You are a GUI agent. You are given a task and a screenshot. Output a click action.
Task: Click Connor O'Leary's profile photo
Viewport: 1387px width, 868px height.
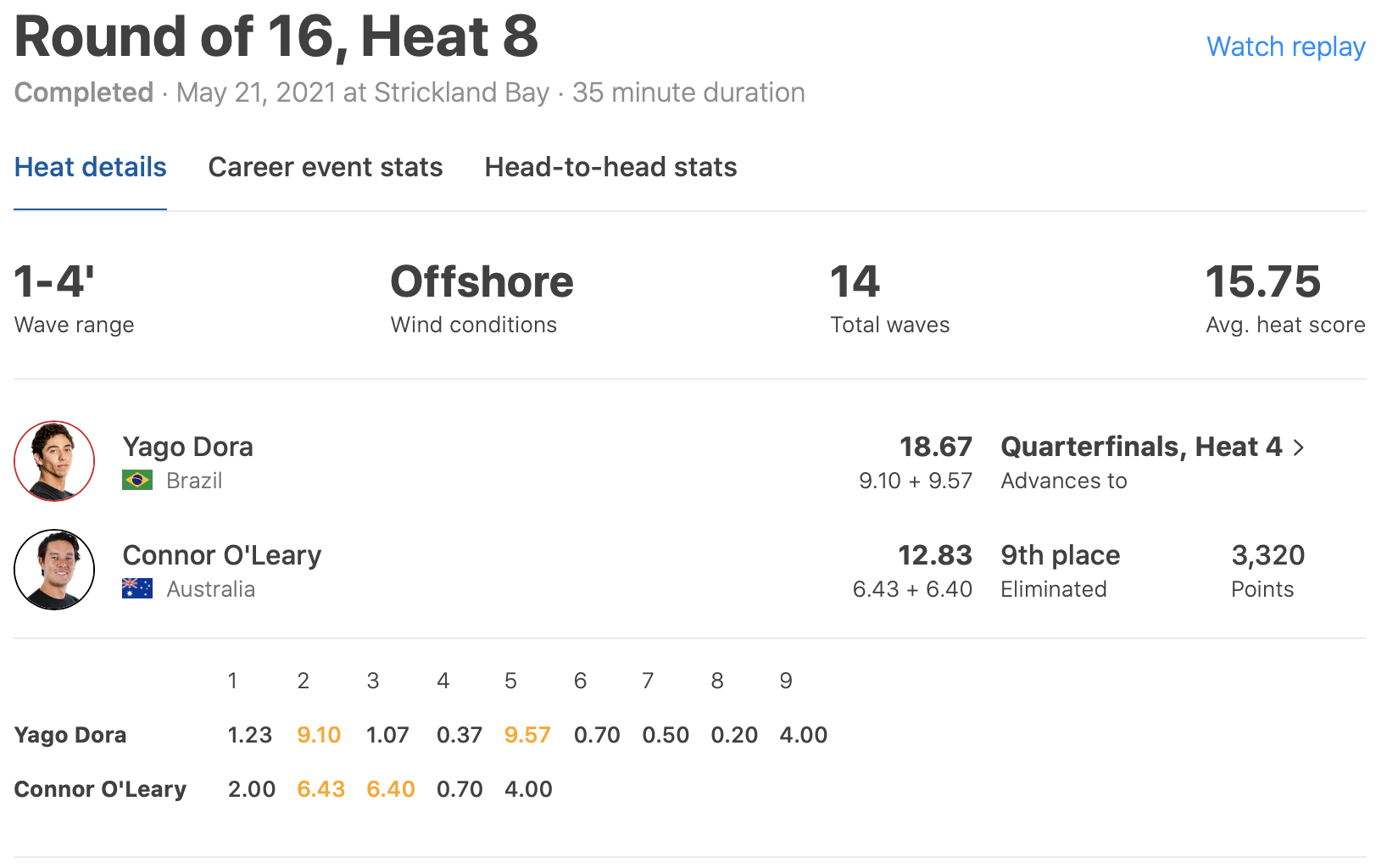click(x=54, y=570)
